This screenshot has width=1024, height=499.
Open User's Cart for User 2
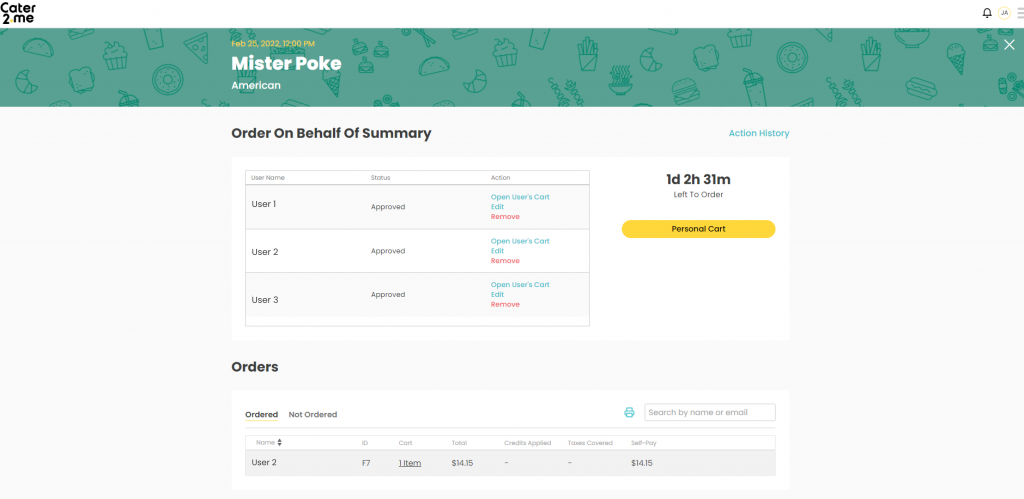pyautogui.click(x=520, y=241)
